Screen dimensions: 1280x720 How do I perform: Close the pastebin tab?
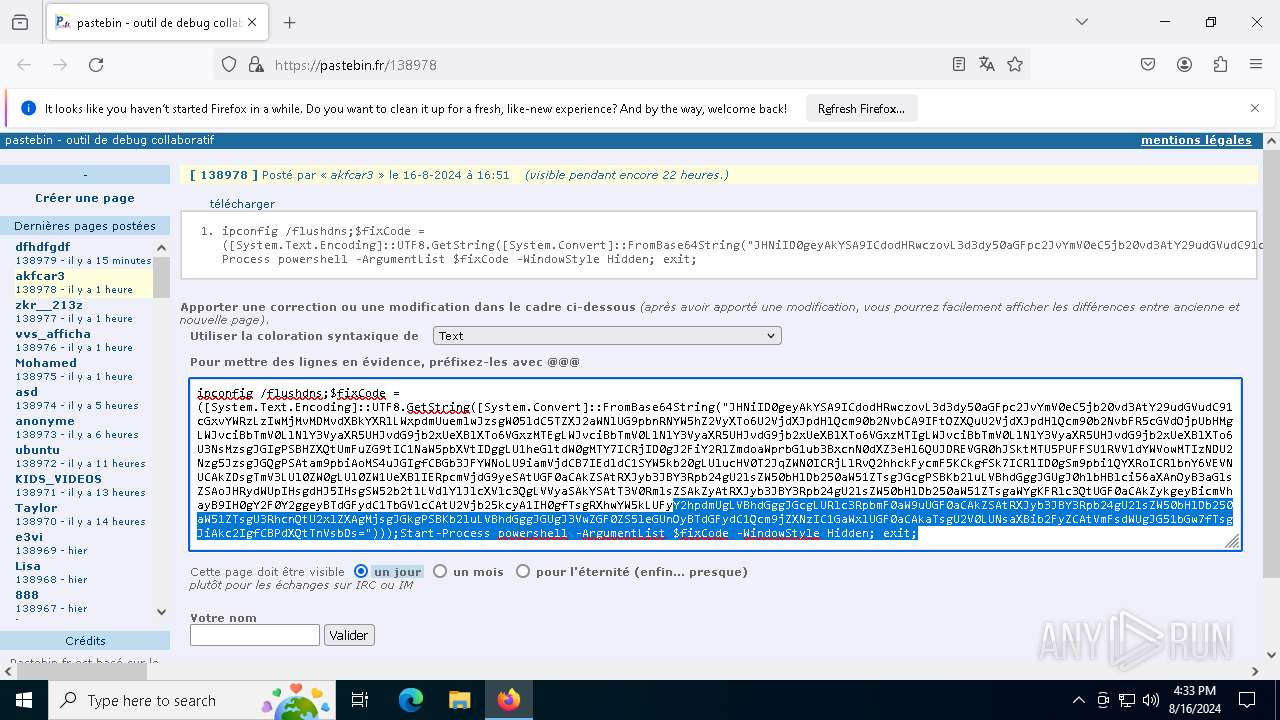pyautogui.click(x=251, y=22)
